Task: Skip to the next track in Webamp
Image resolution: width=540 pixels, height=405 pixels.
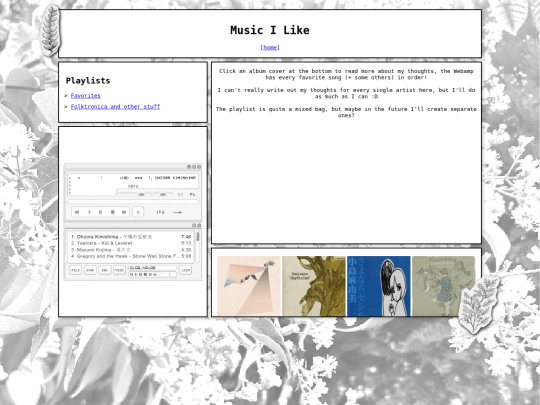Action: click(124, 212)
